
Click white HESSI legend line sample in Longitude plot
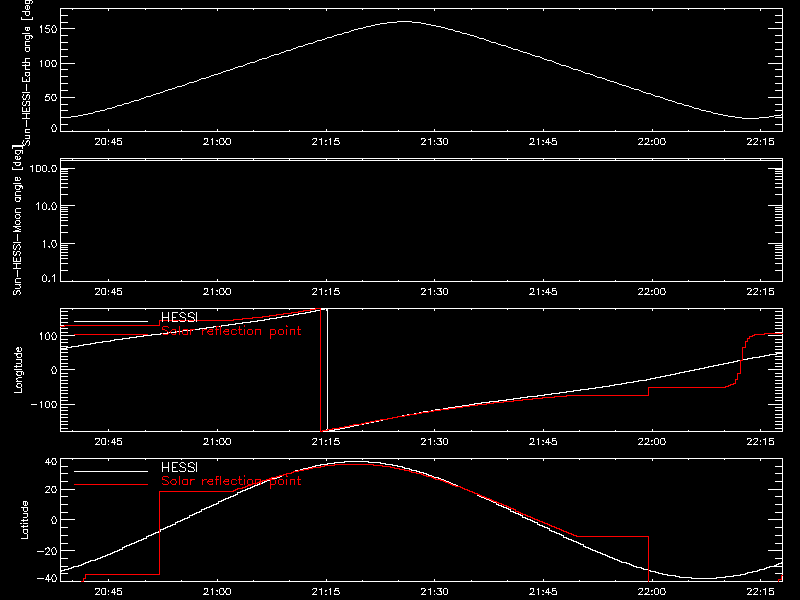point(111,321)
